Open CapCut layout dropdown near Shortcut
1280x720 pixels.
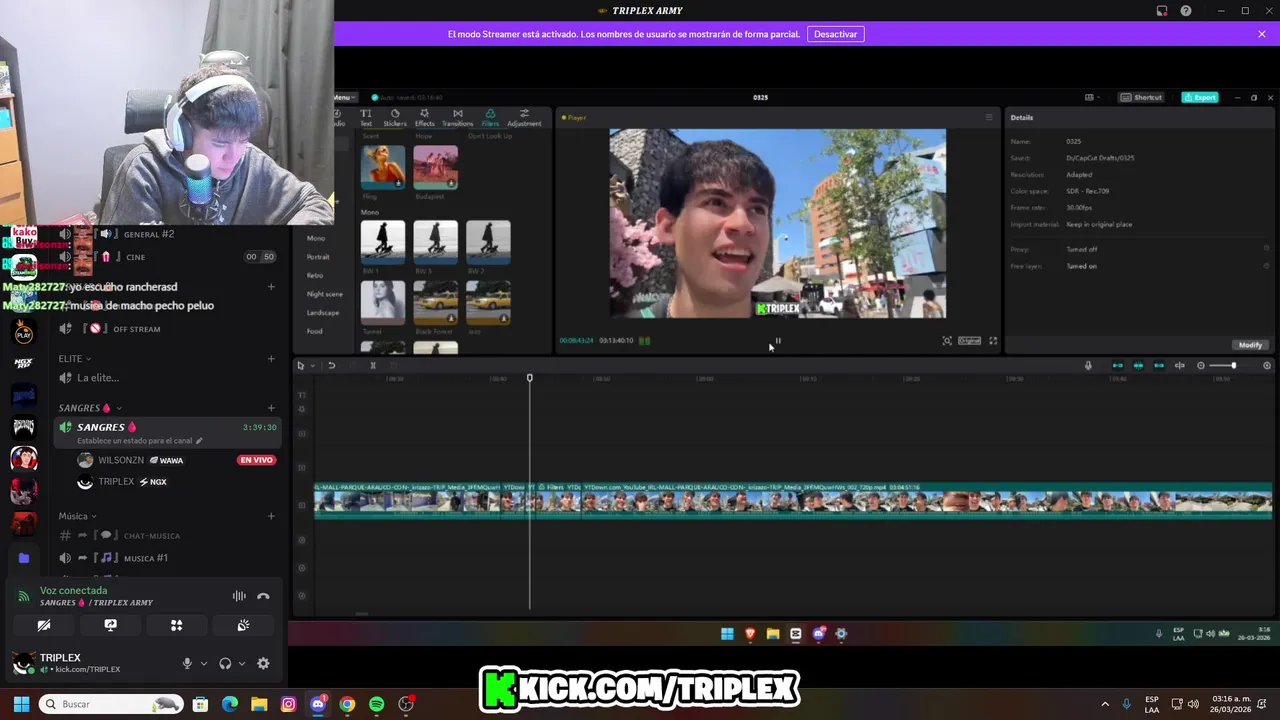pyautogui.click(x=1092, y=97)
